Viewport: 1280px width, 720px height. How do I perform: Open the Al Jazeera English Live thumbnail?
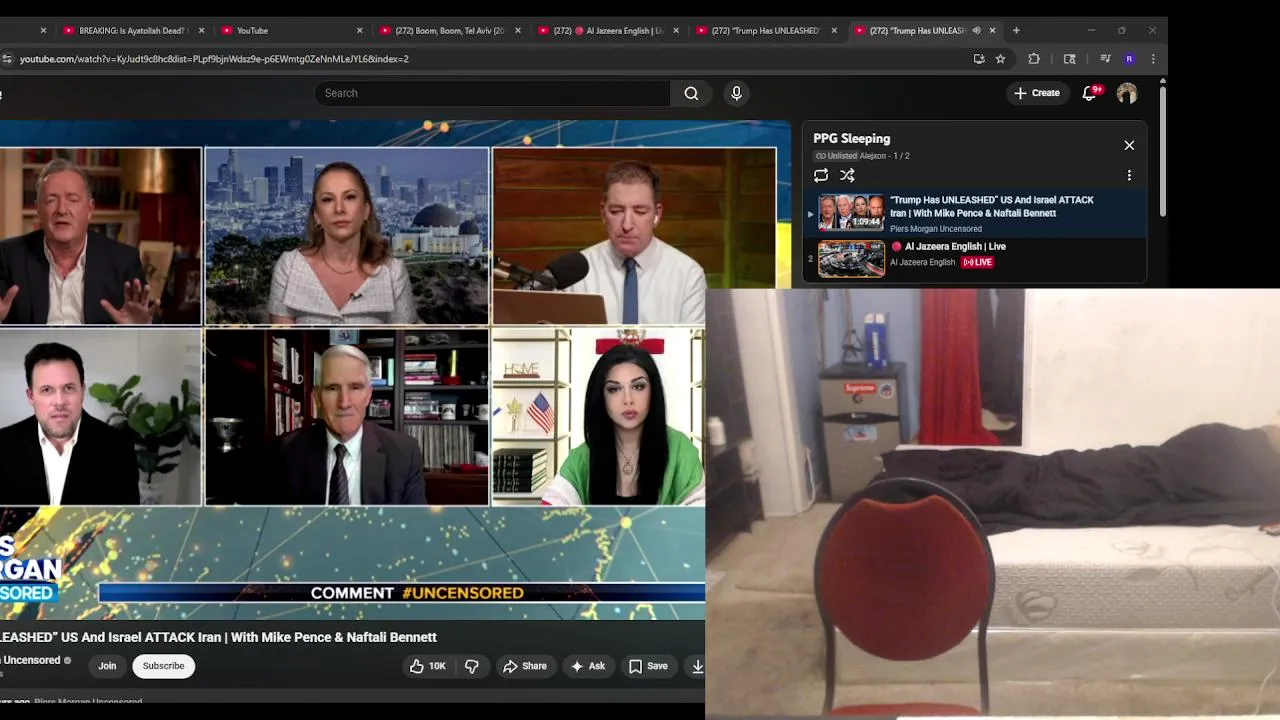pos(851,259)
